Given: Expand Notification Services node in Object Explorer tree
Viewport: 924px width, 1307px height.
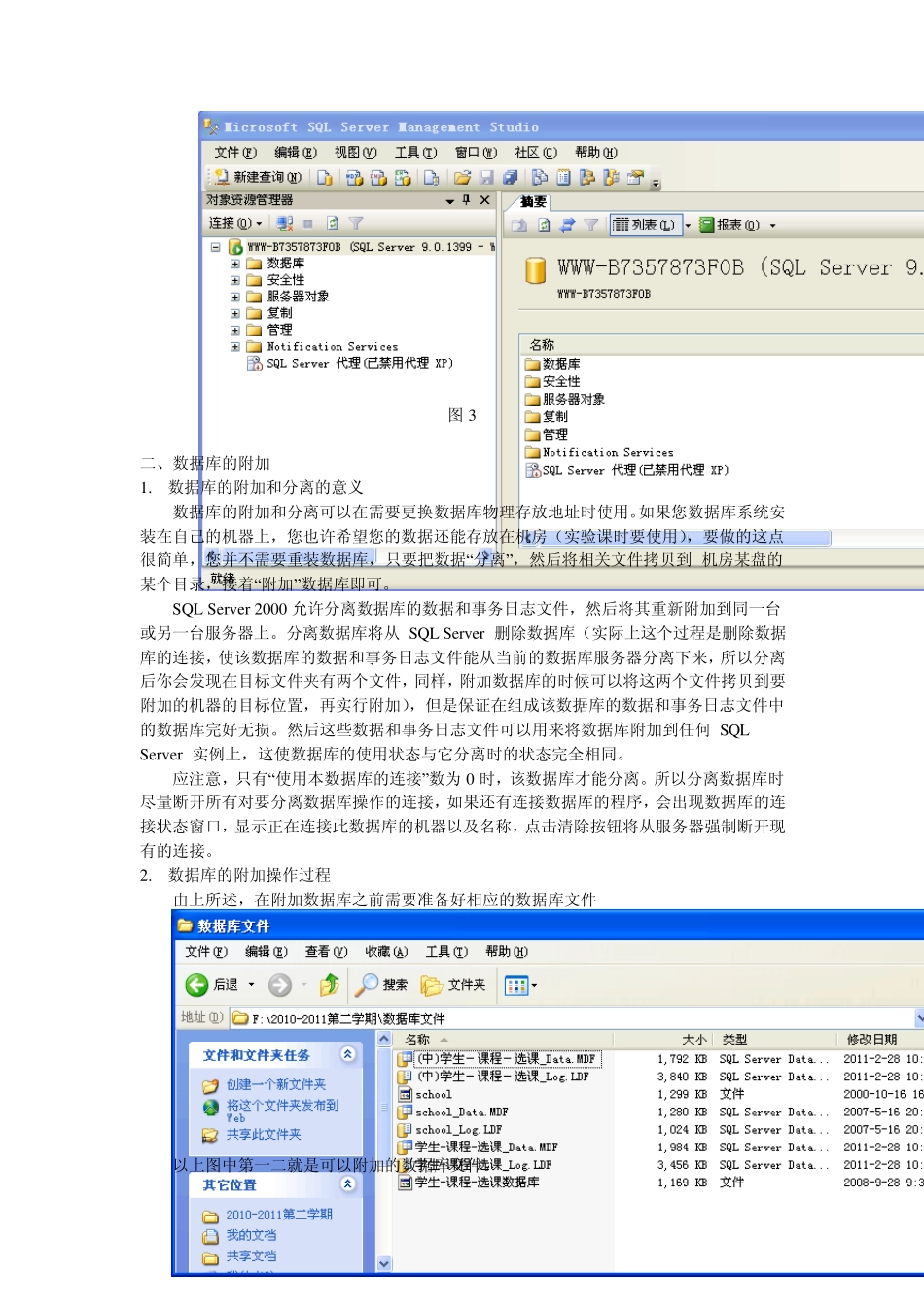Looking at the screenshot, I should [x=234, y=346].
